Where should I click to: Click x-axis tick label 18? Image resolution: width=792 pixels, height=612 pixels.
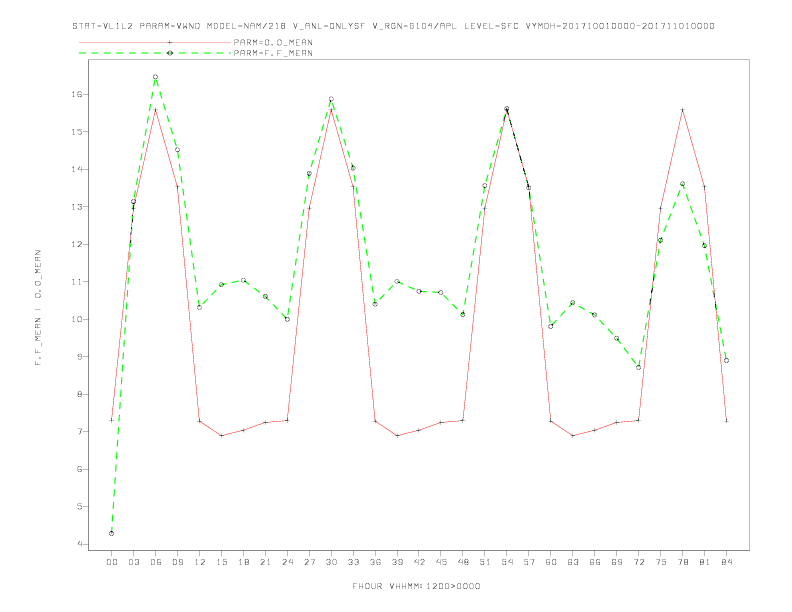243,562
